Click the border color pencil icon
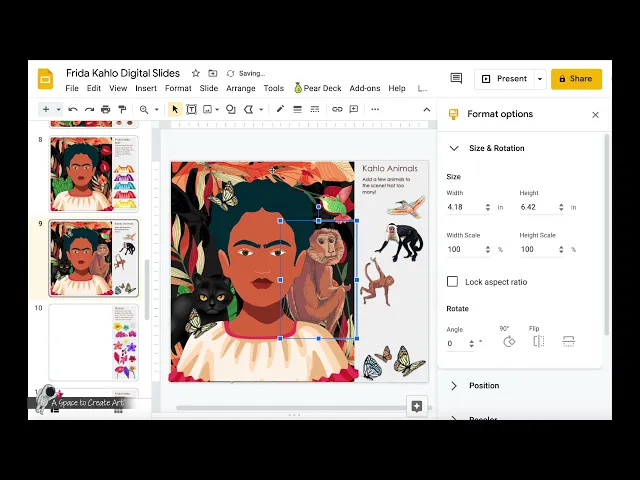The width and height of the screenshot is (640, 480). (x=280, y=109)
